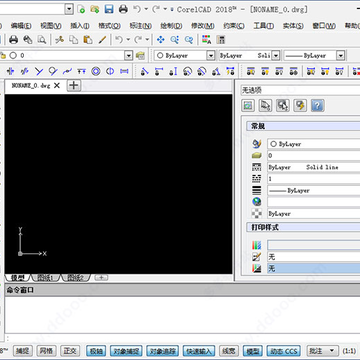Open the layer dropdown showing 0
Screen dimensions: 360x360
[129, 55]
